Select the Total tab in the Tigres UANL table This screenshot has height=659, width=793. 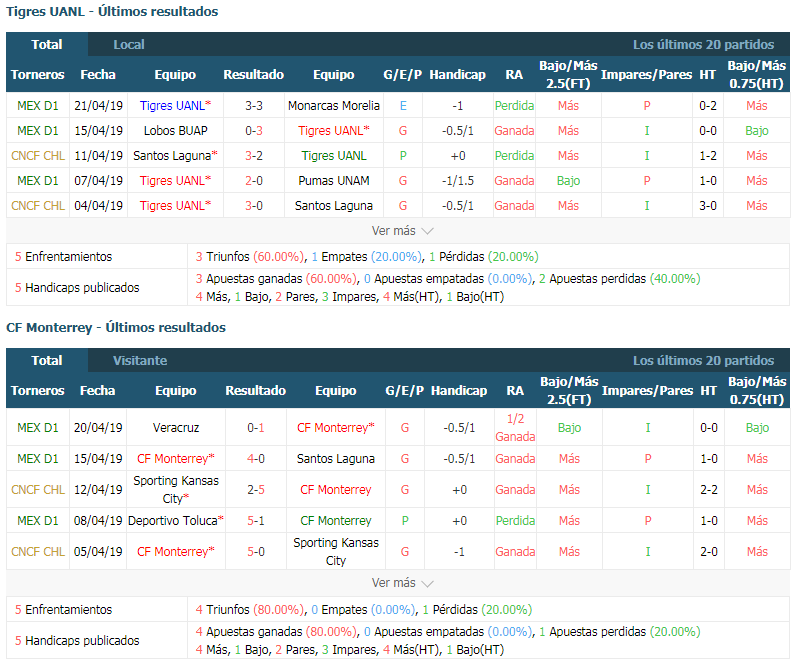point(47,45)
